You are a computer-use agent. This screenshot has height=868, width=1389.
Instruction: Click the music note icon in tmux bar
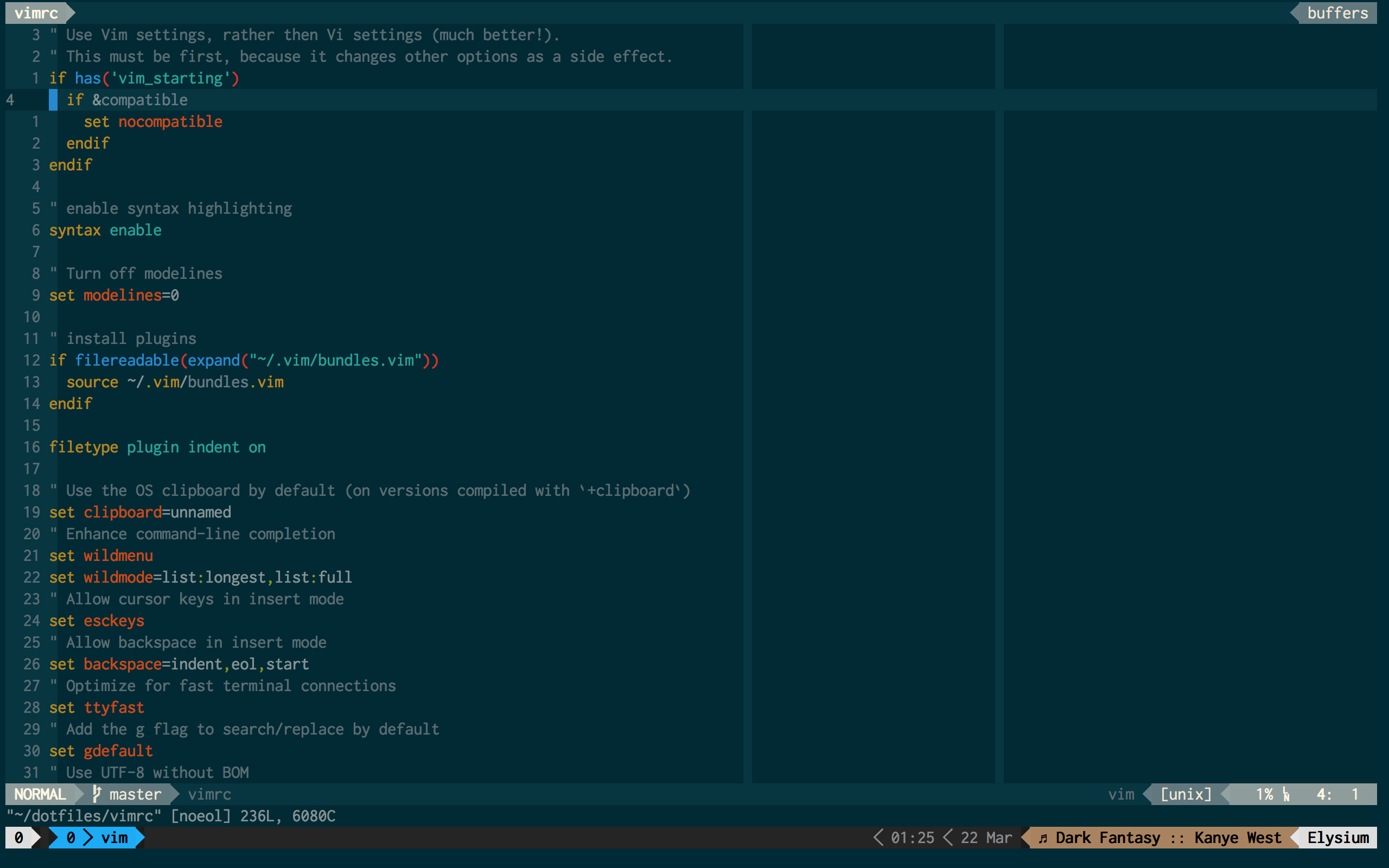pos(1043,838)
